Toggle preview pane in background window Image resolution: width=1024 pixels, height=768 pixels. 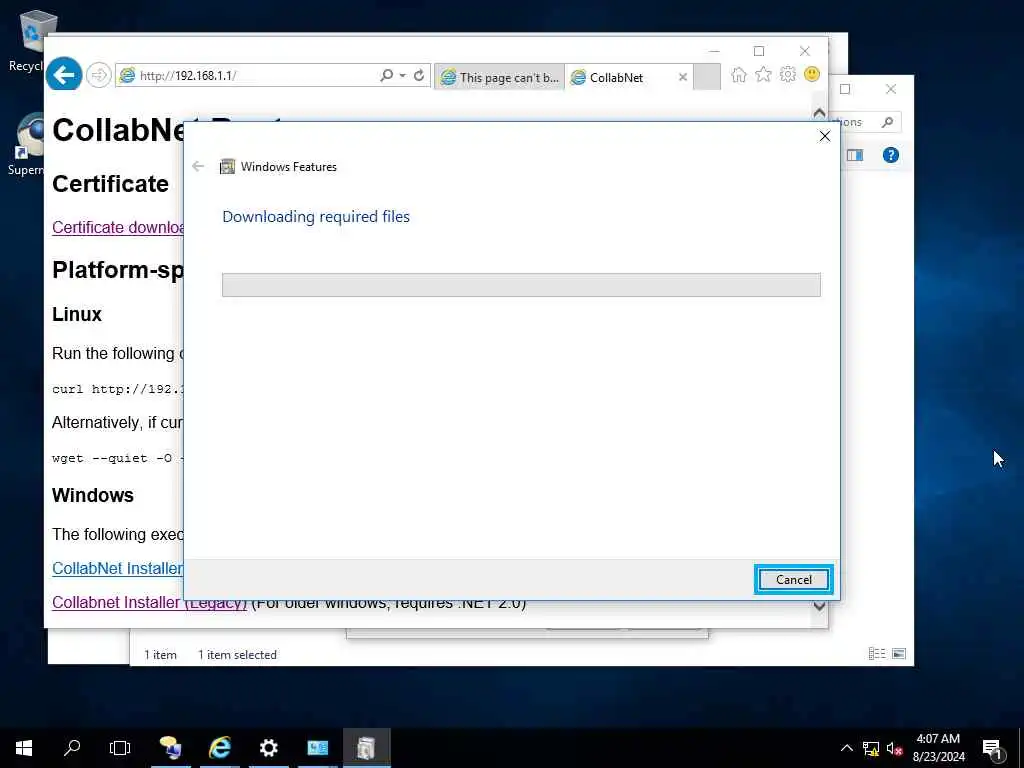(855, 155)
